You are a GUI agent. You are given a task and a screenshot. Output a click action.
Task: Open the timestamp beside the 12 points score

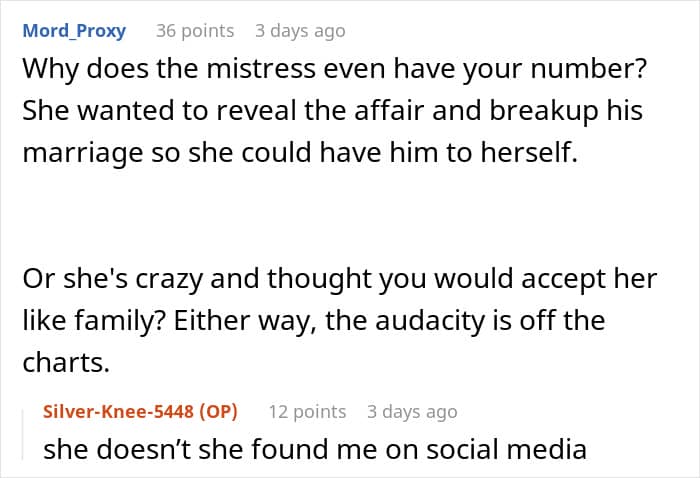pyautogui.click(x=411, y=411)
